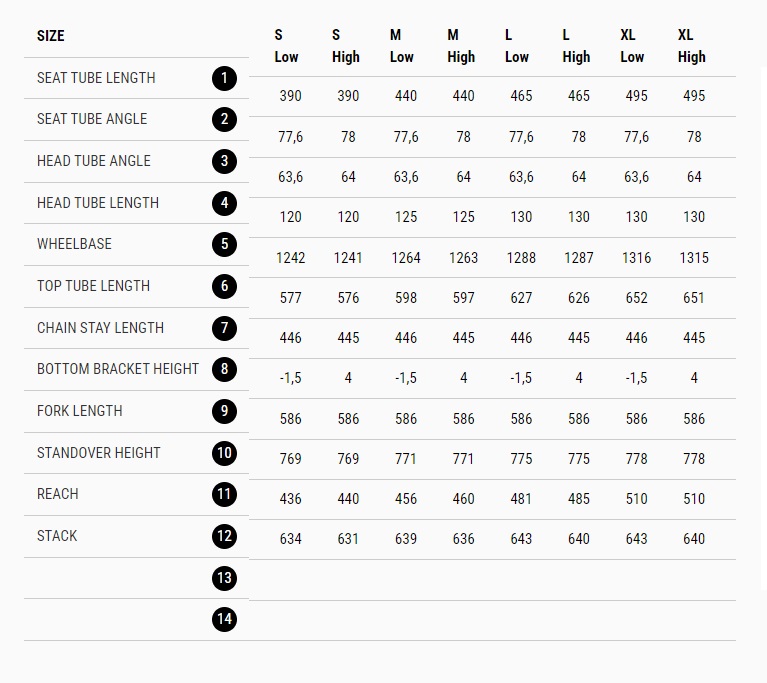Click the number 12 badge beside Stack

(225, 536)
